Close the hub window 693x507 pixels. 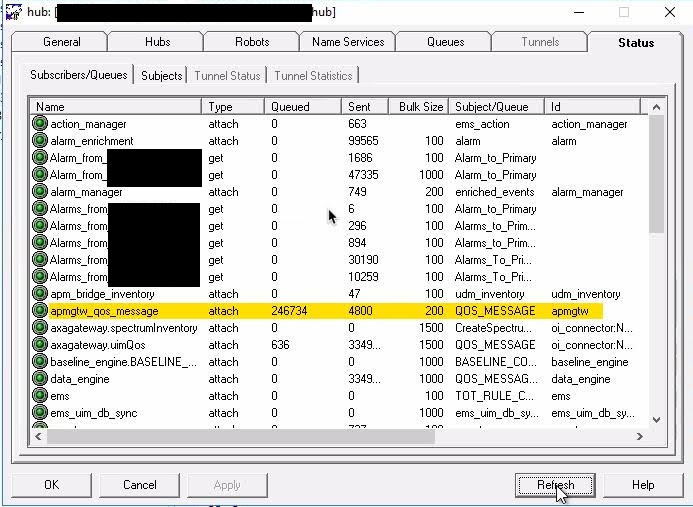click(670, 12)
